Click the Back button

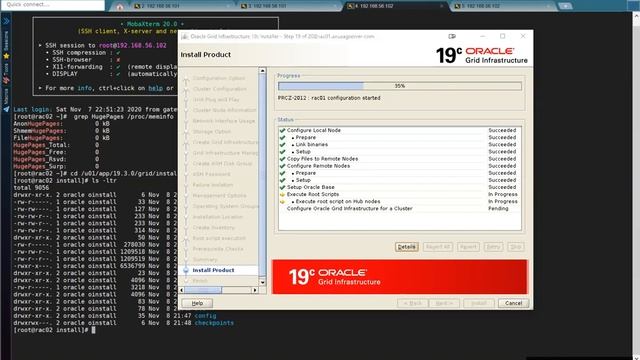(413, 303)
